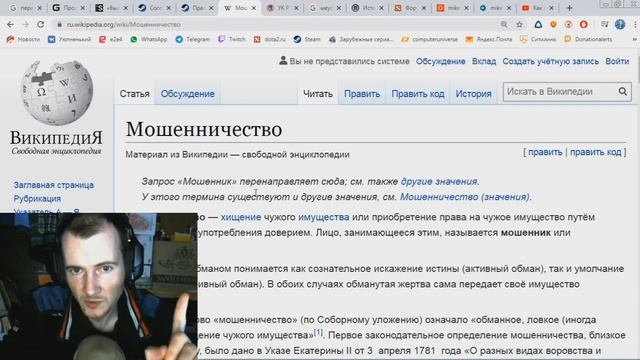Click the Wikipedia globe logo
This screenshot has width=640, height=360.
pos(57,93)
